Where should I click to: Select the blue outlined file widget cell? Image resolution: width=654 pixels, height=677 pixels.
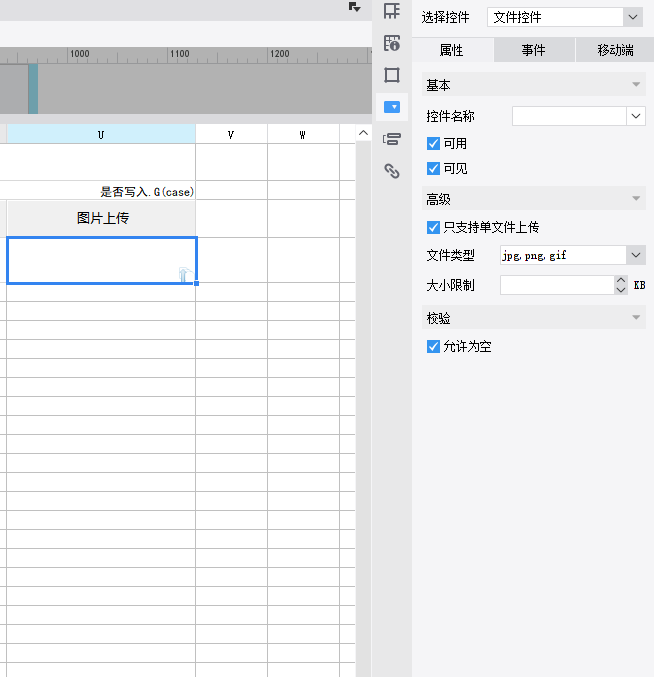(x=101, y=260)
